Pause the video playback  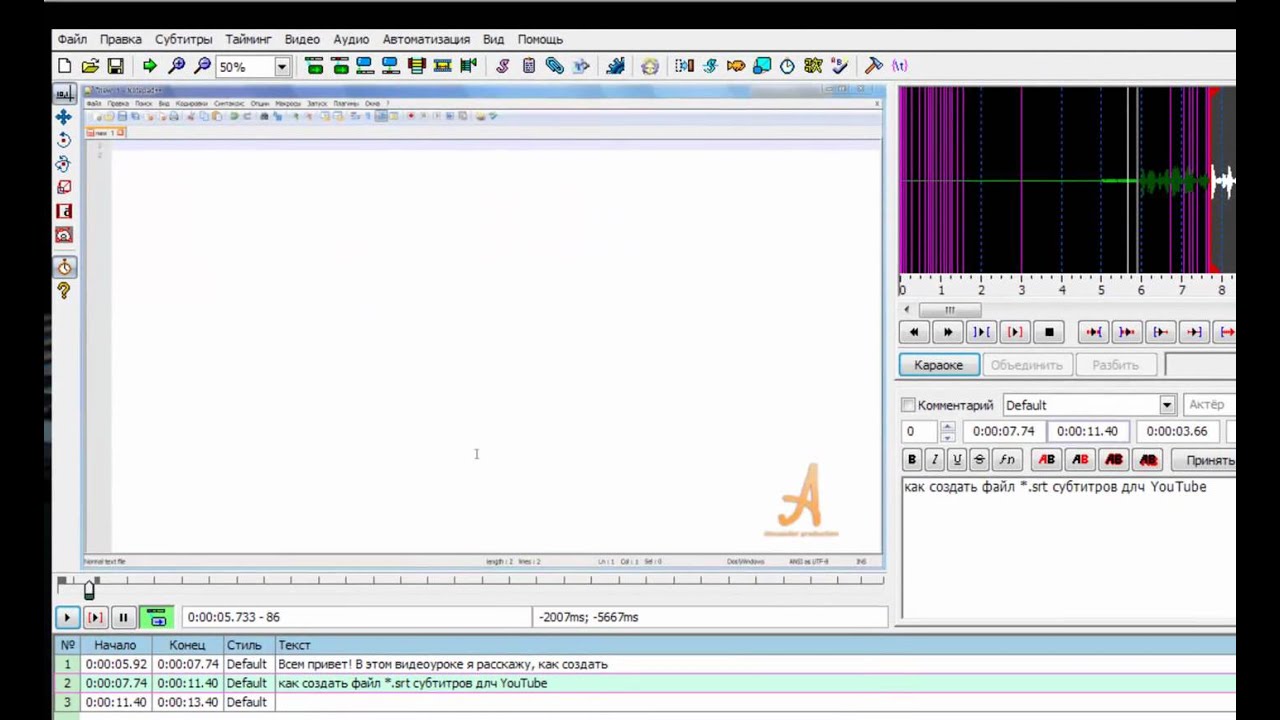(x=123, y=618)
